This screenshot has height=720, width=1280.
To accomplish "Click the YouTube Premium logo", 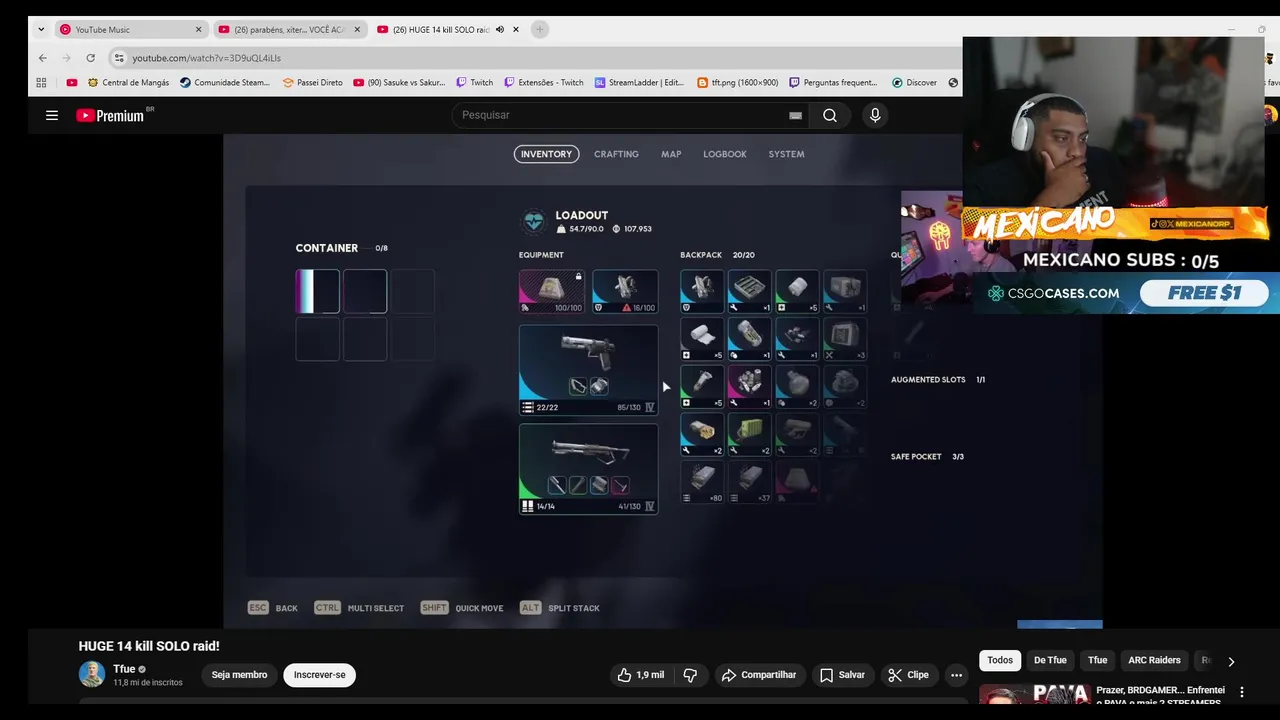I will point(110,115).
